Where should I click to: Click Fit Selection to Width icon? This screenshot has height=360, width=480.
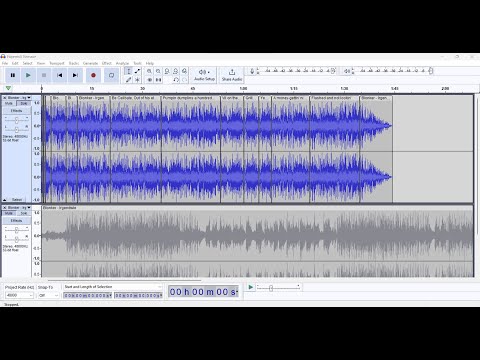click(x=167, y=71)
